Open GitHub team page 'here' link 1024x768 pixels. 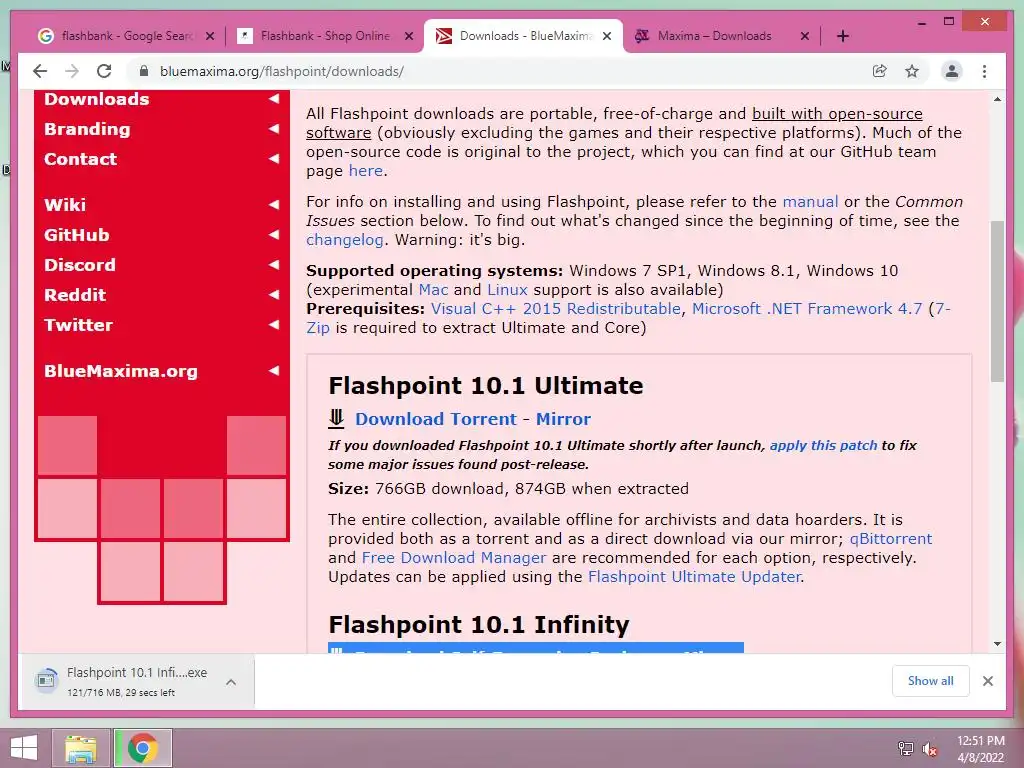[365, 171]
